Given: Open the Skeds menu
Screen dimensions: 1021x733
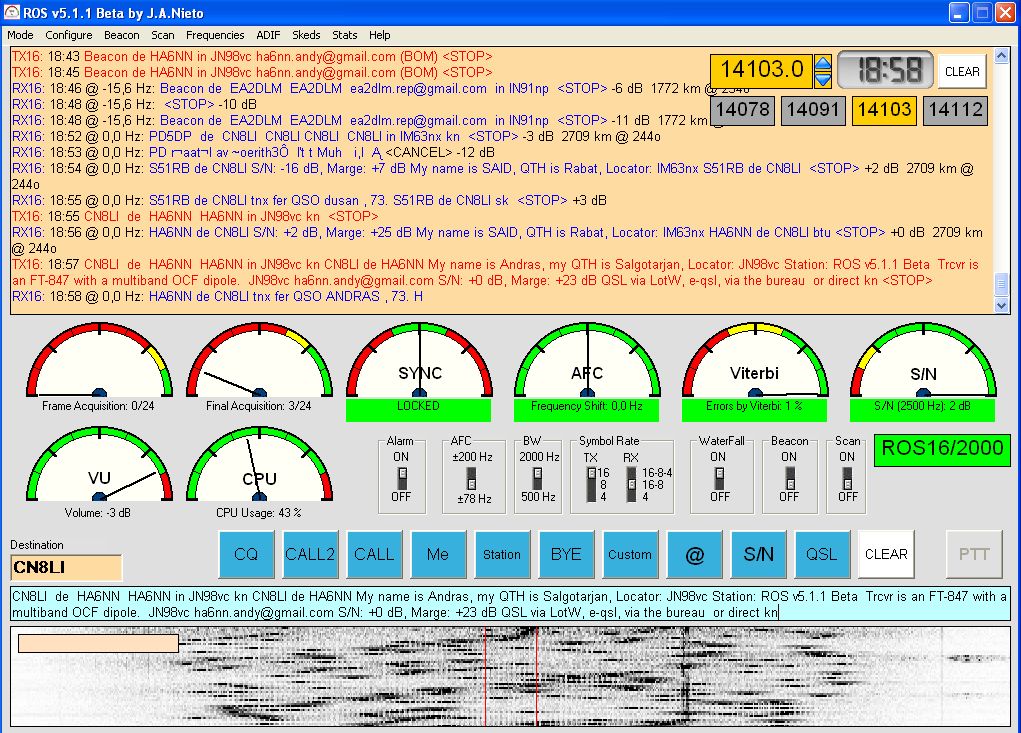Looking at the screenshot, I should click(306, 35).
